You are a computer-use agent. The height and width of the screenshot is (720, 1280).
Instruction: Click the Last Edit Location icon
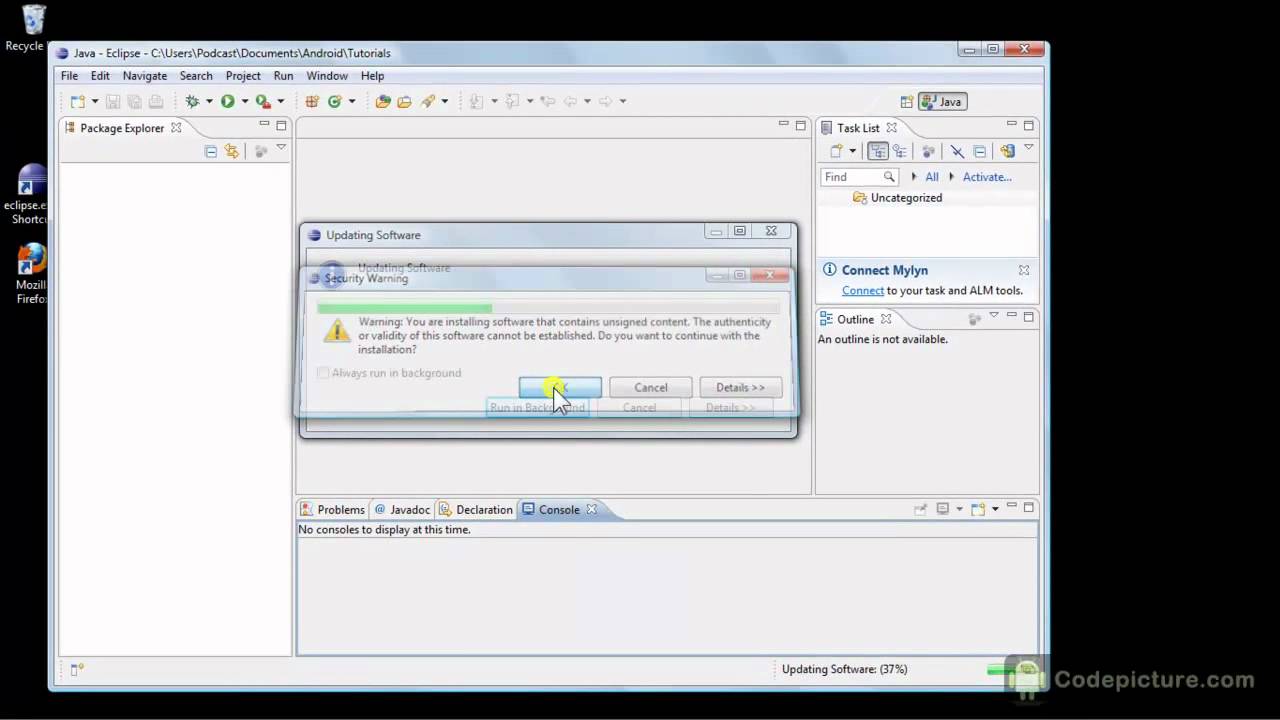click(547, 101)
